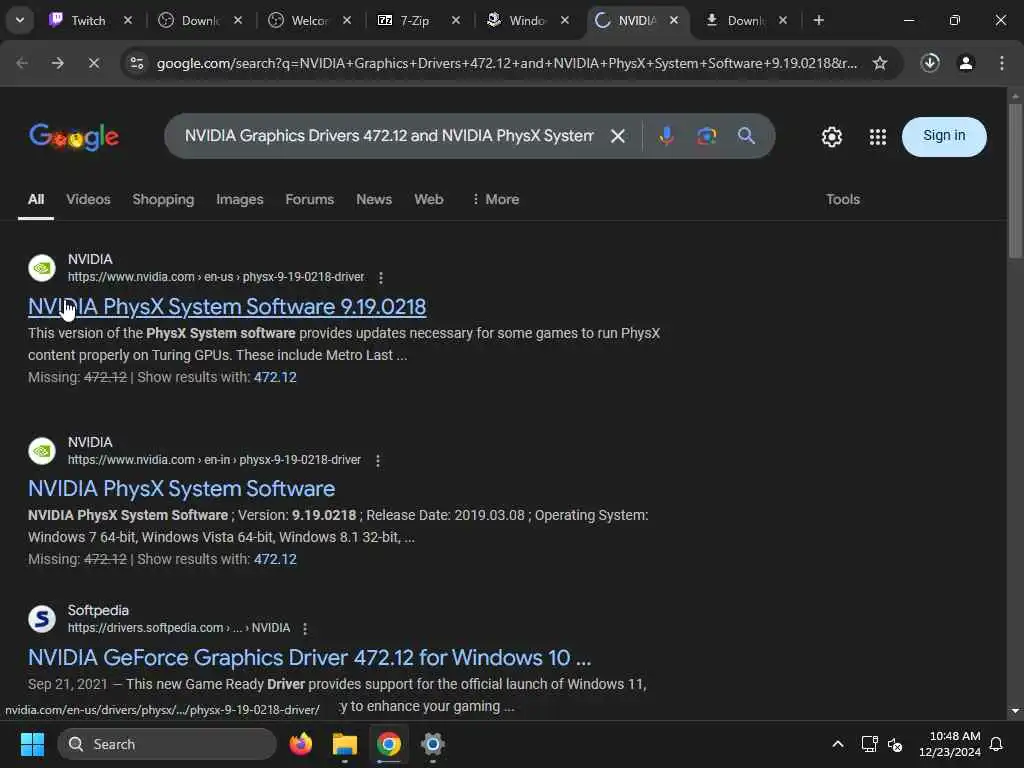Bookmark this page with star

click(880, 63)
